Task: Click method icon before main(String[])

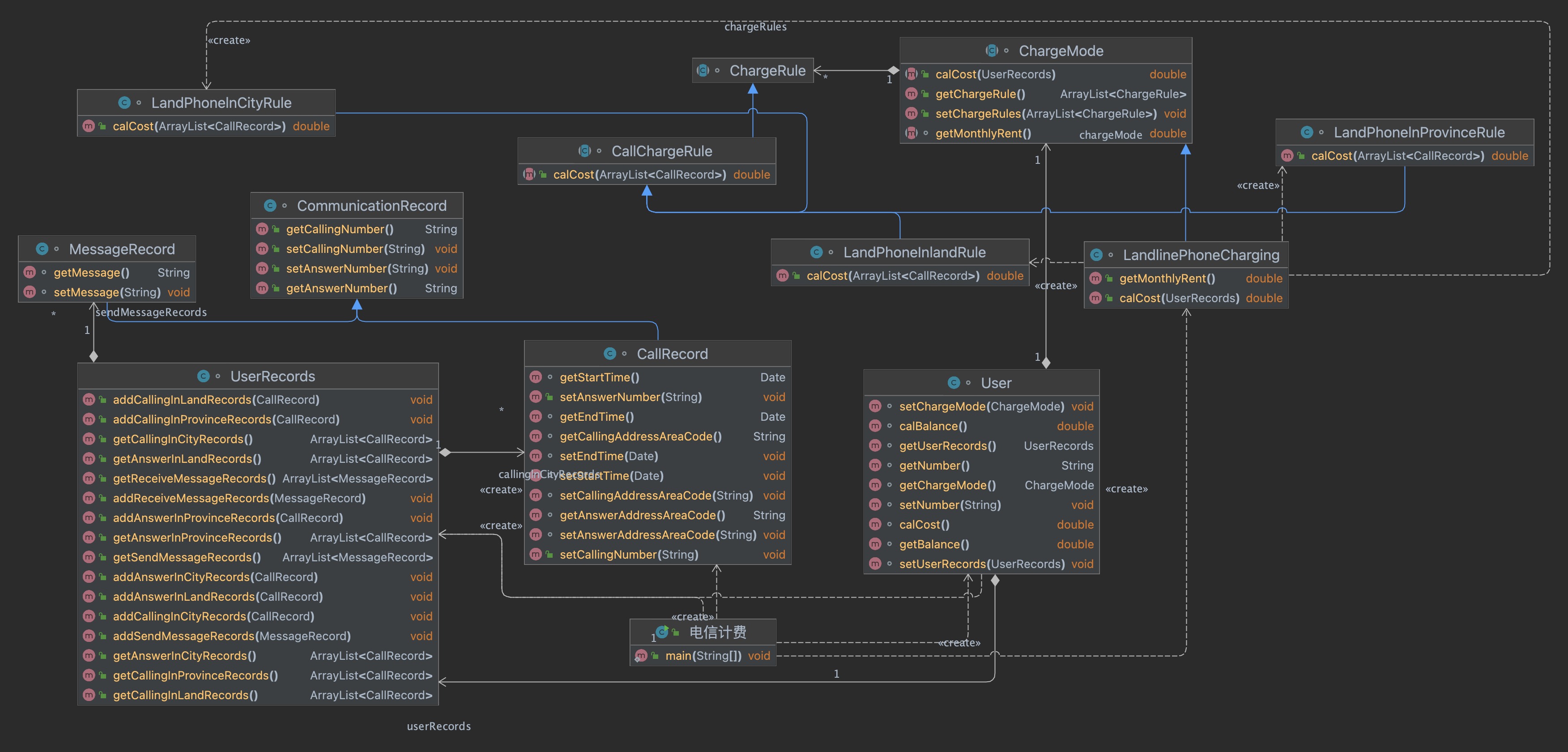Action: tap(641, 656)
